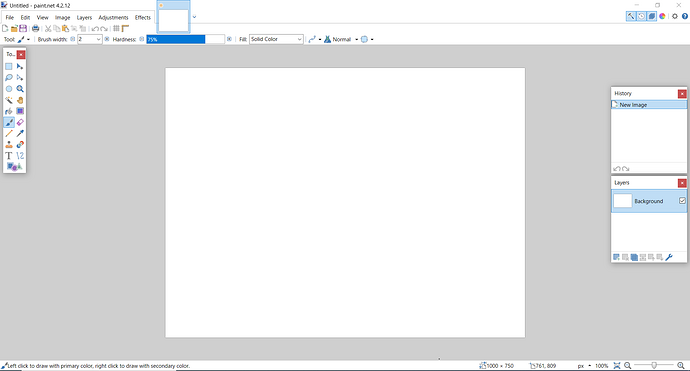Select the Paint Bucket tool
Image resolution: width=690 pixels, height=371 pixels.
tap(9, 111)
